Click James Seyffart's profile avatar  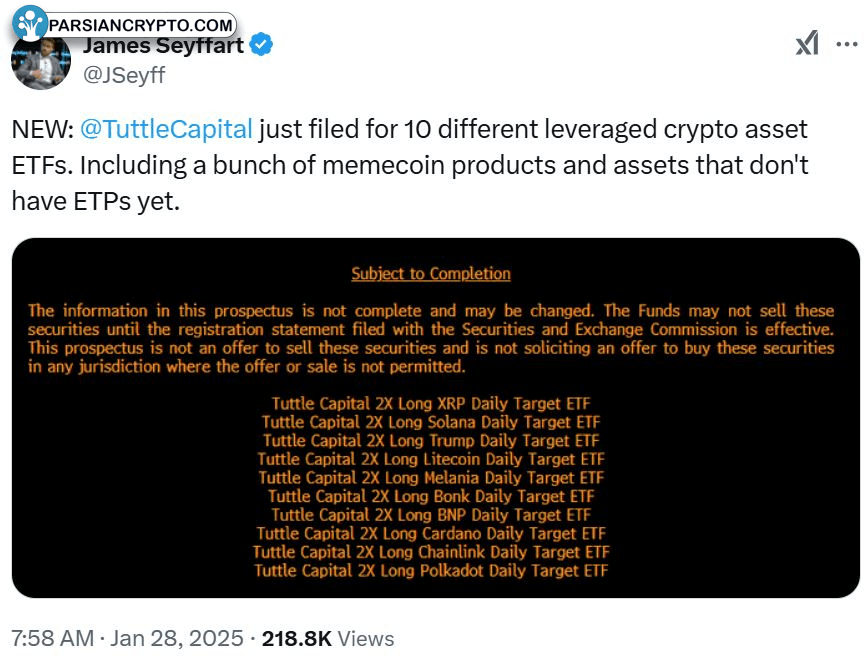tap(40, 62)
